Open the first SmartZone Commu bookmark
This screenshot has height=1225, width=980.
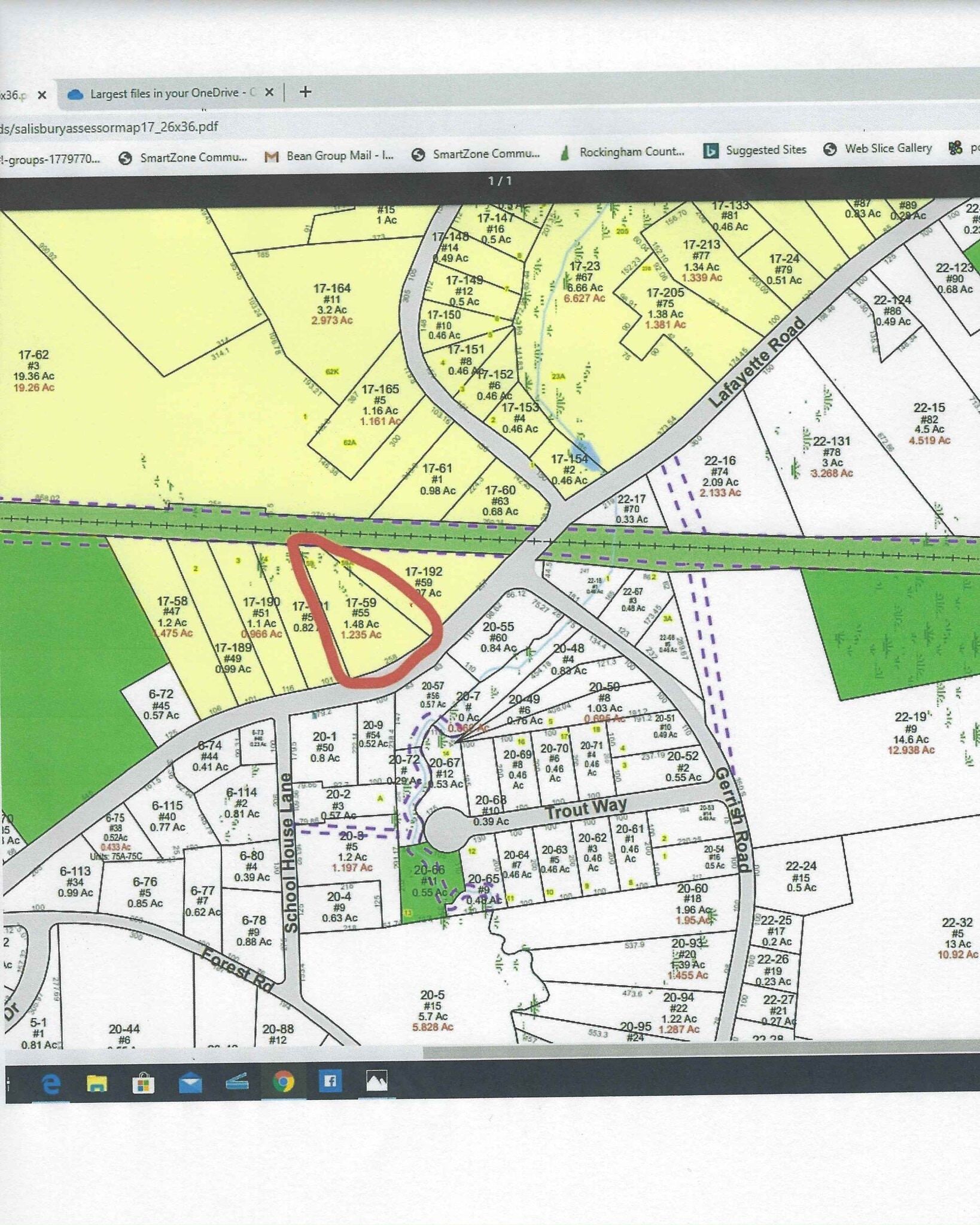(x=184, y=157)
